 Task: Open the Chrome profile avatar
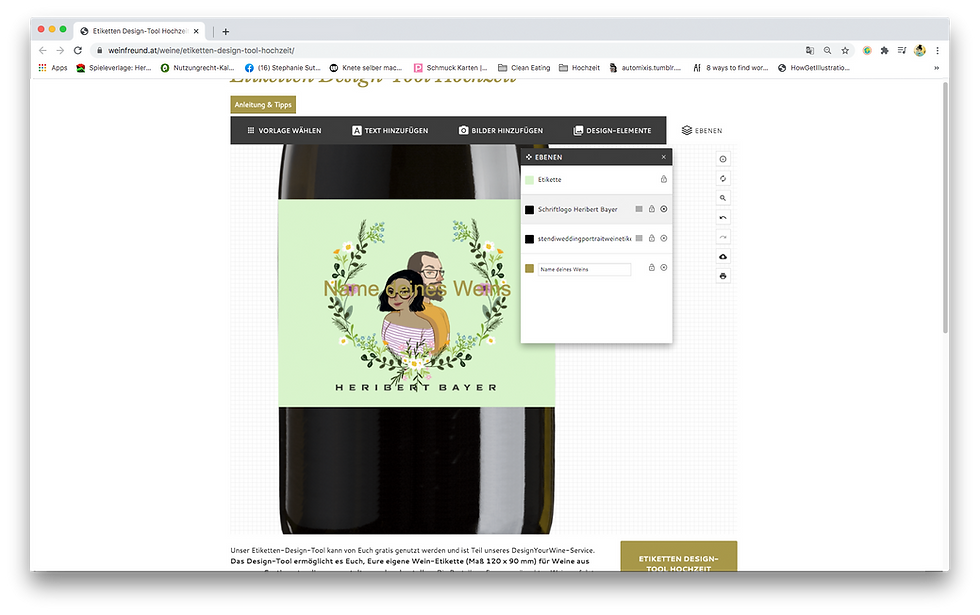click(919, 51)
